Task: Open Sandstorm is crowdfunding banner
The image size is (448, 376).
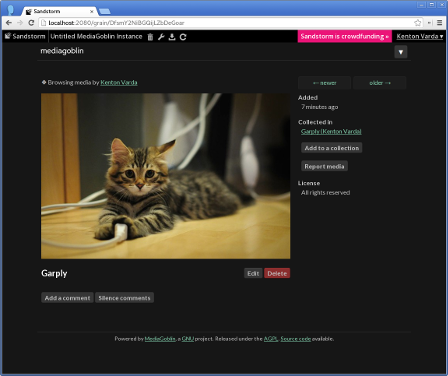Action: click(x=345, y=36)
